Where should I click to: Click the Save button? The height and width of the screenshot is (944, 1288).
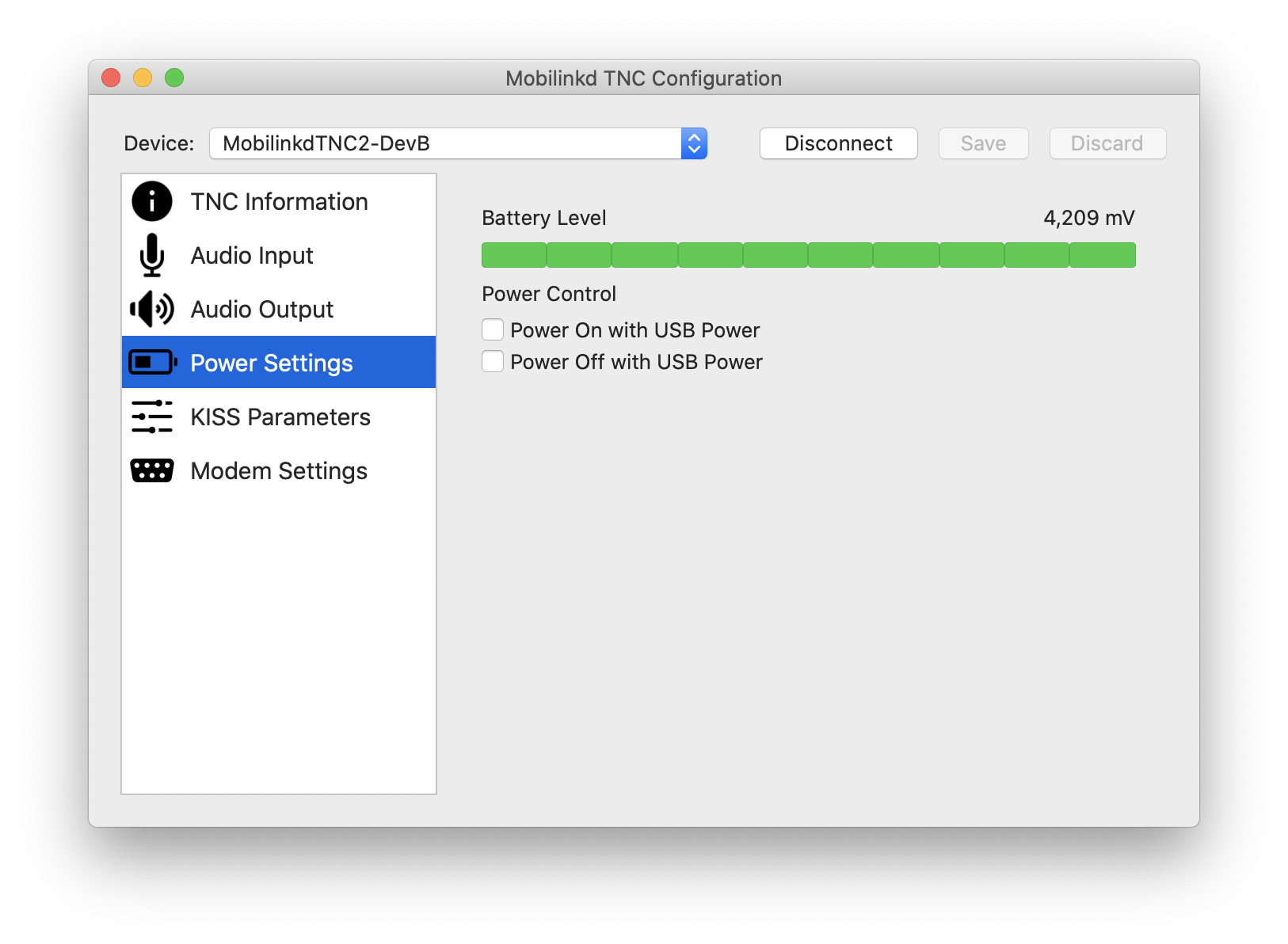click(983, 143)
